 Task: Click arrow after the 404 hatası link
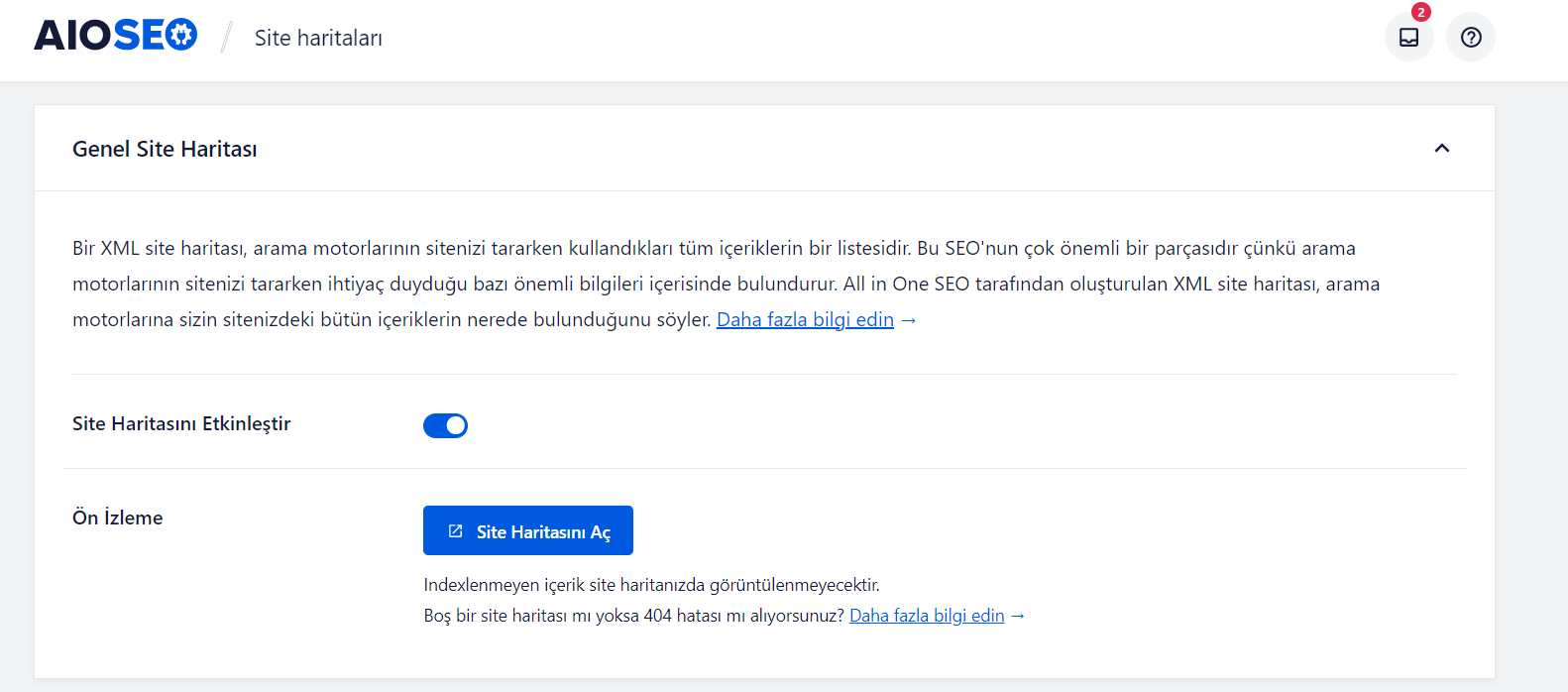click(1018, 617)
